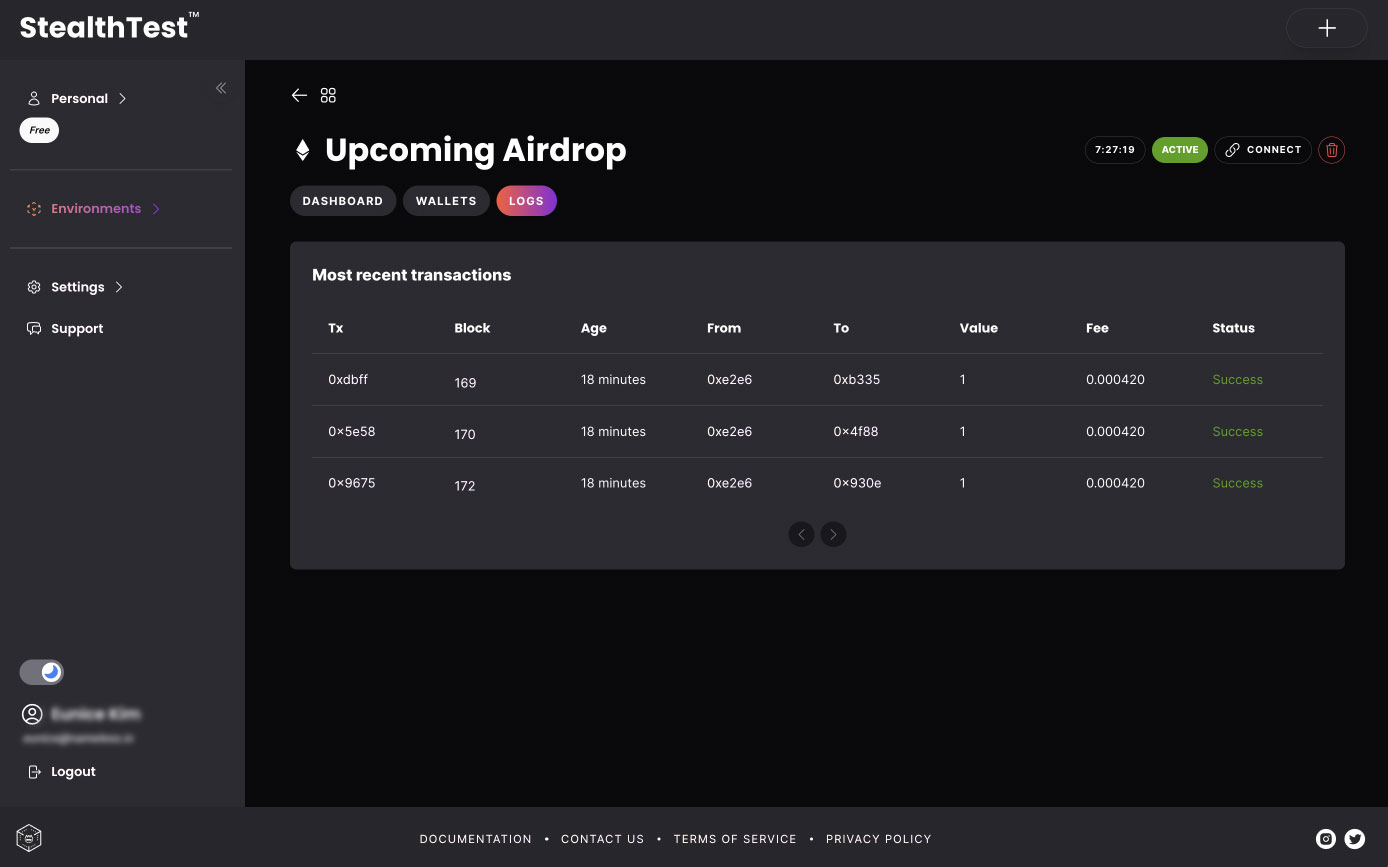
Task: Click the Connect button
Action: pos(1263,150)
